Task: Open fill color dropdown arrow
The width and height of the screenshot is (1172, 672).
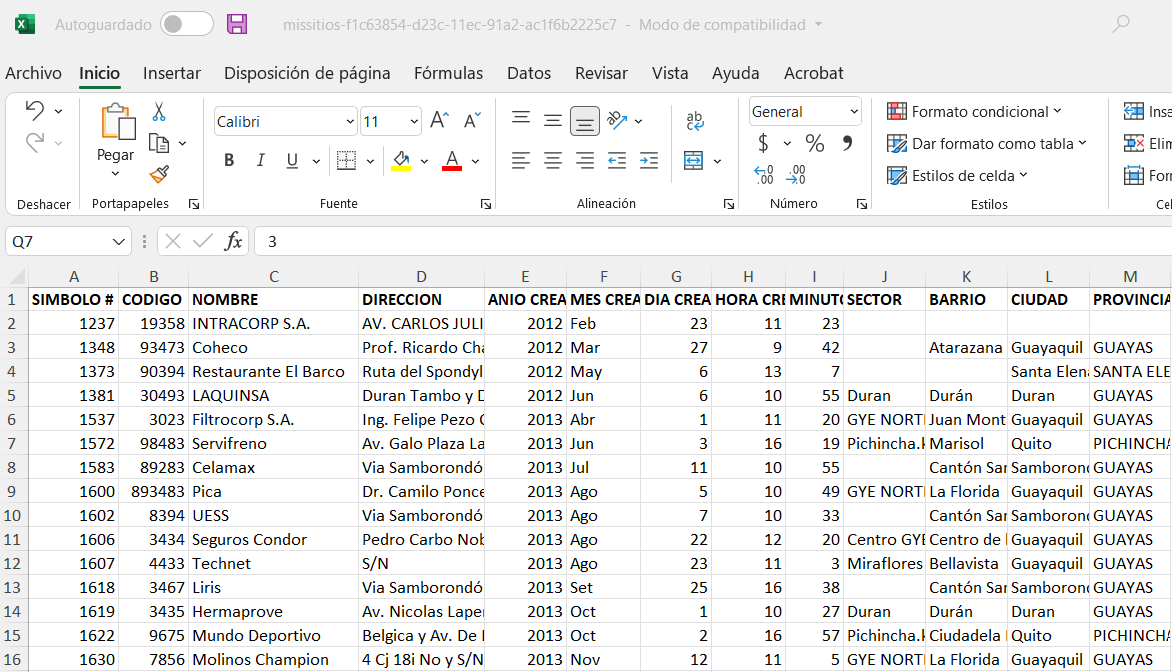Action: coord(425,161)
